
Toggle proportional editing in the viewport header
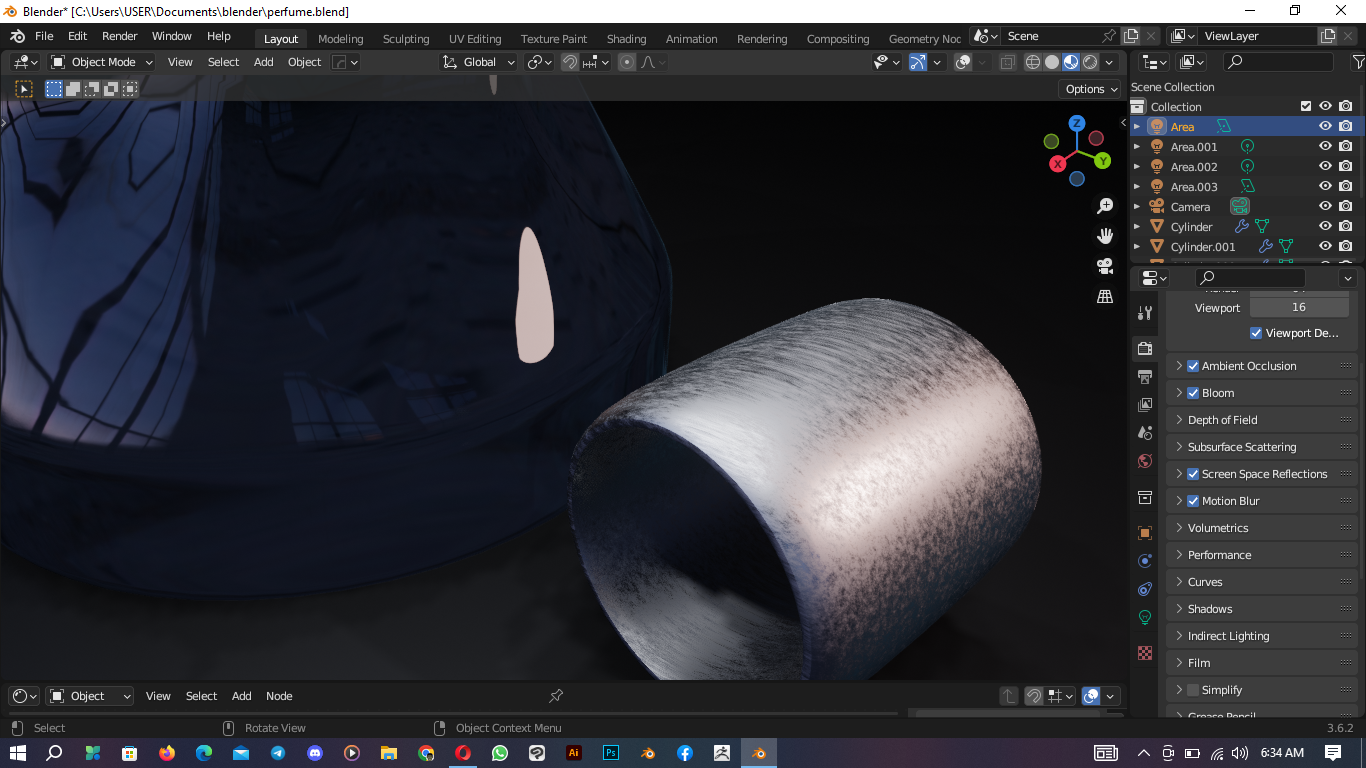click(x=627, y=62)
